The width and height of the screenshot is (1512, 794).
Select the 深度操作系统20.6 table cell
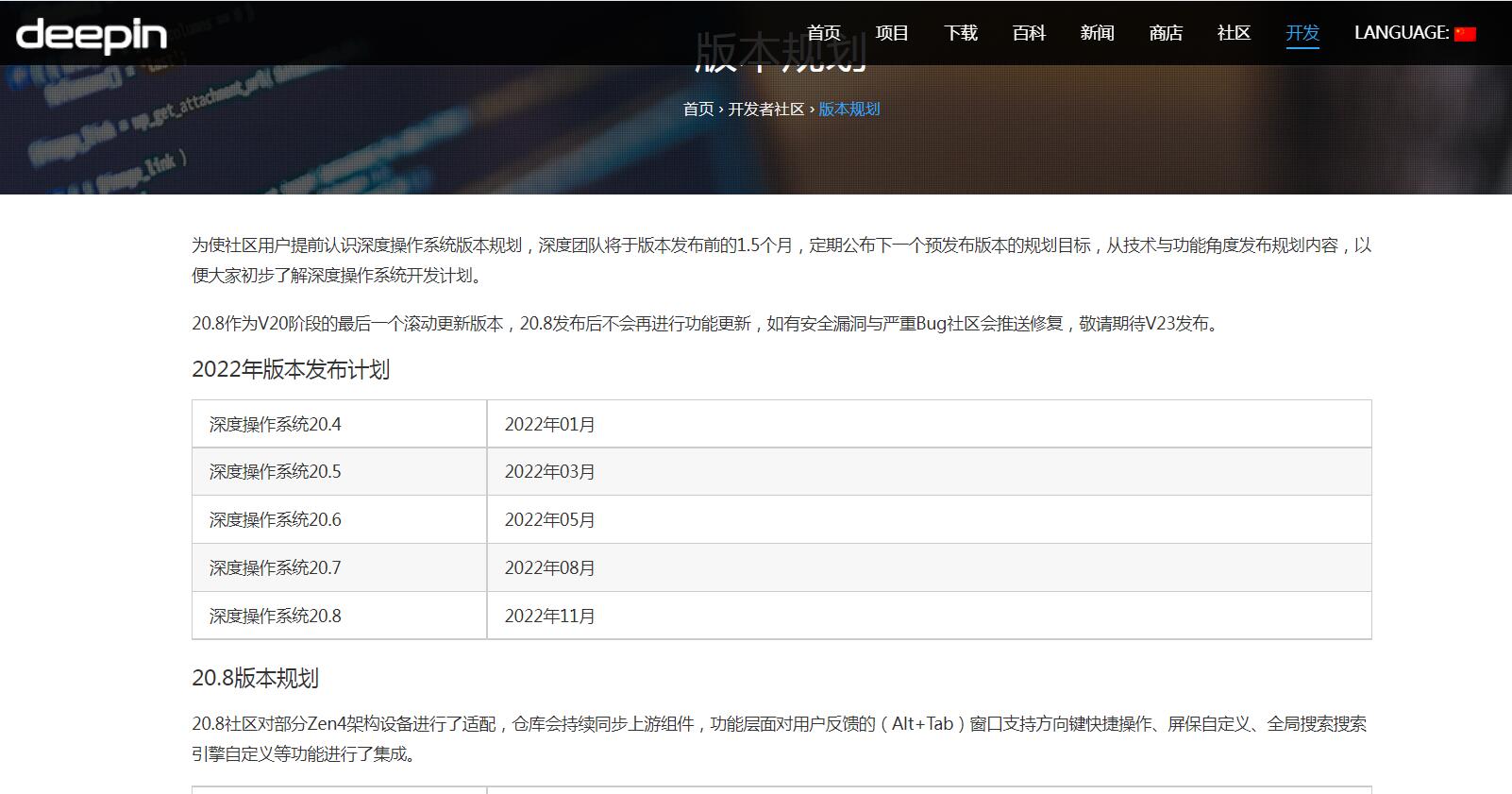(340, 519)
